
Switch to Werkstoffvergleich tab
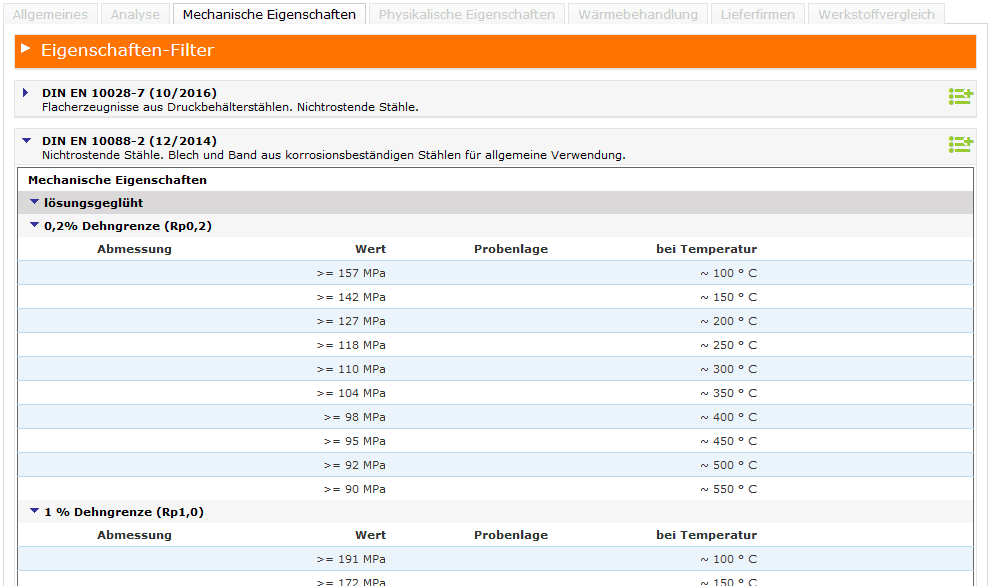(x=876, y=15)
